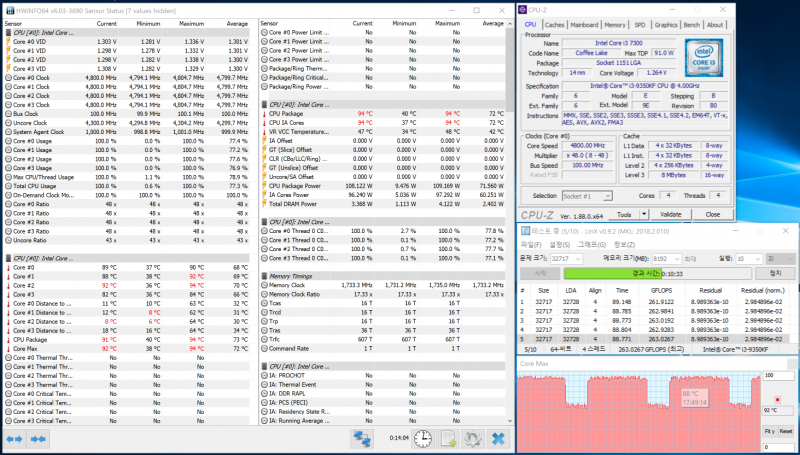Open HWiNFO remote network computers icon
The width and height of the screenshot is (800, 455).
tap(362, 439)
